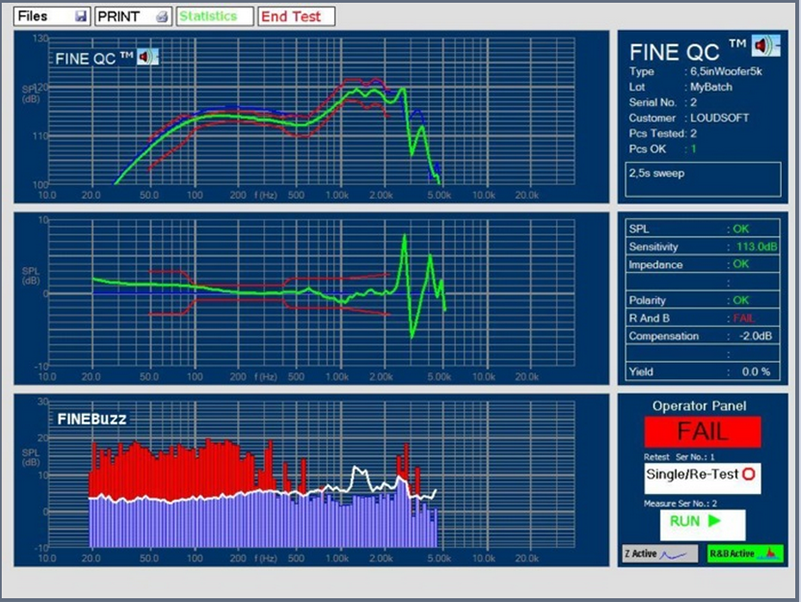Click the red FAIL status indicator
The height and width of the screenshot is (602, 801).
click(x=702, y=432)
